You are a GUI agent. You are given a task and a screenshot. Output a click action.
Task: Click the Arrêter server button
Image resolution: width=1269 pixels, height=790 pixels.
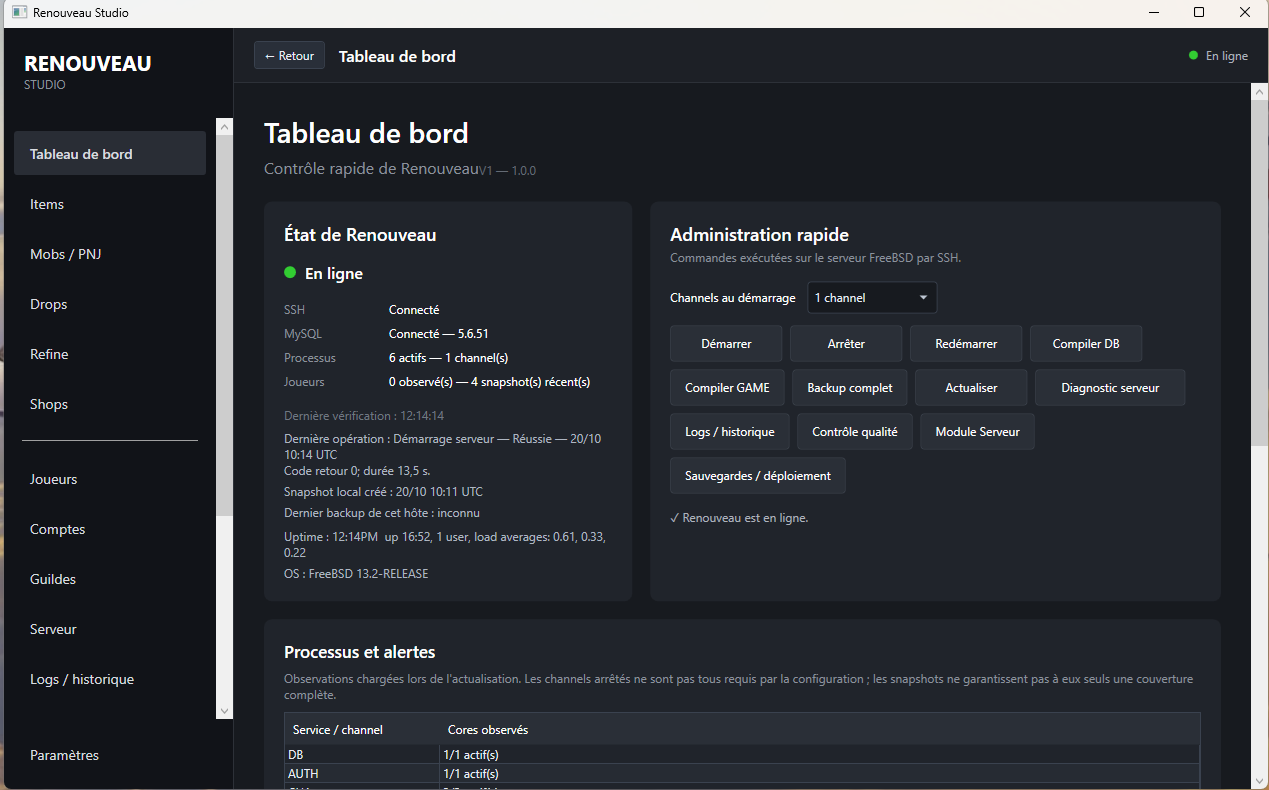coord(846,343)
